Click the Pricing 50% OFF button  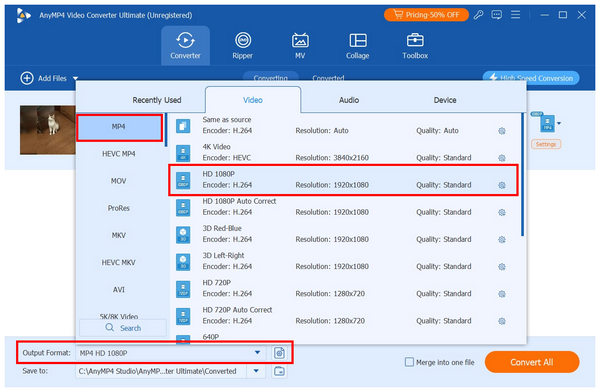[426, 15]
